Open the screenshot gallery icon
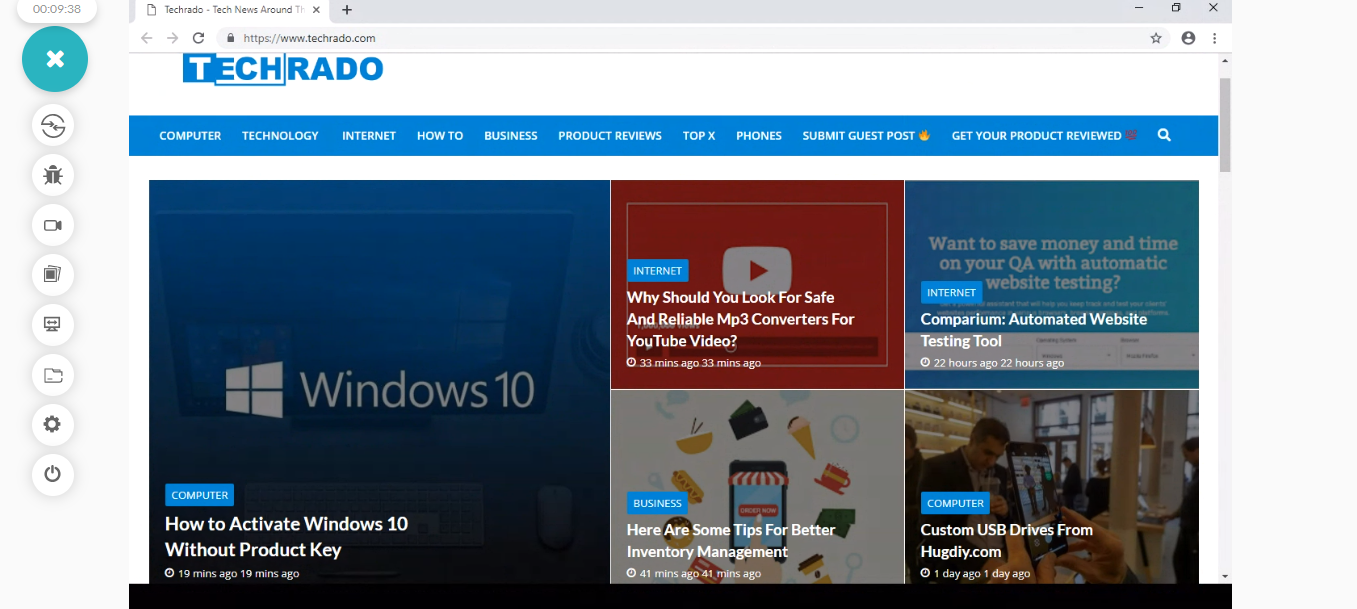This screenshot has height=609, width=1357. pos(53,274)
